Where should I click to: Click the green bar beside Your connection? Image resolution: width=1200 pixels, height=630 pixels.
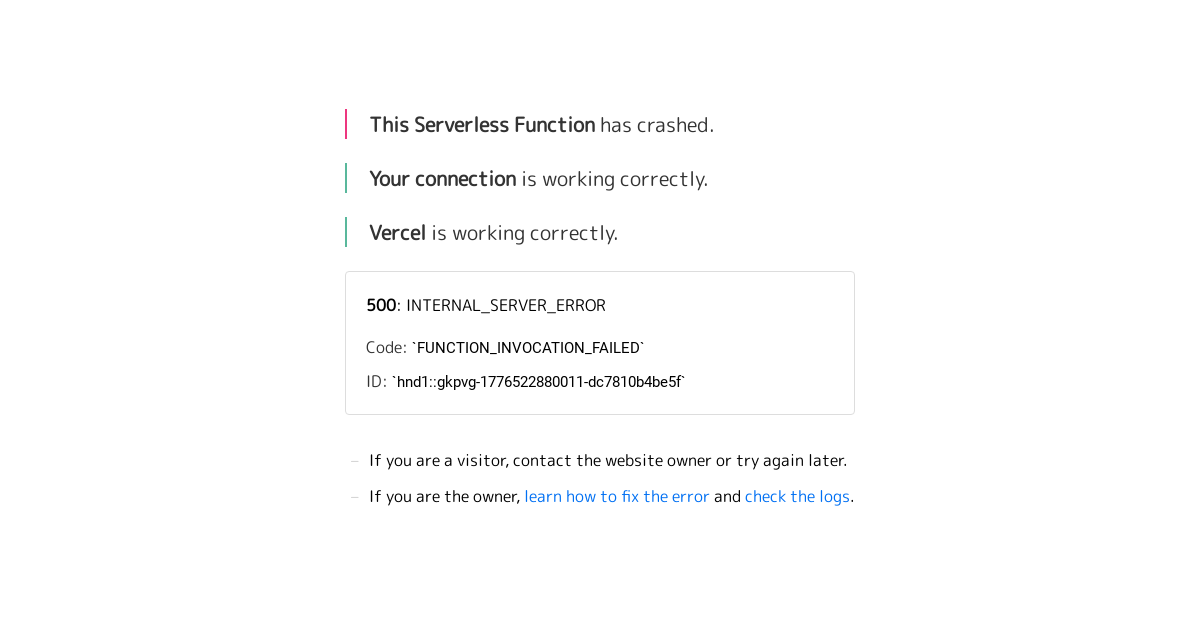click(346, 178)
